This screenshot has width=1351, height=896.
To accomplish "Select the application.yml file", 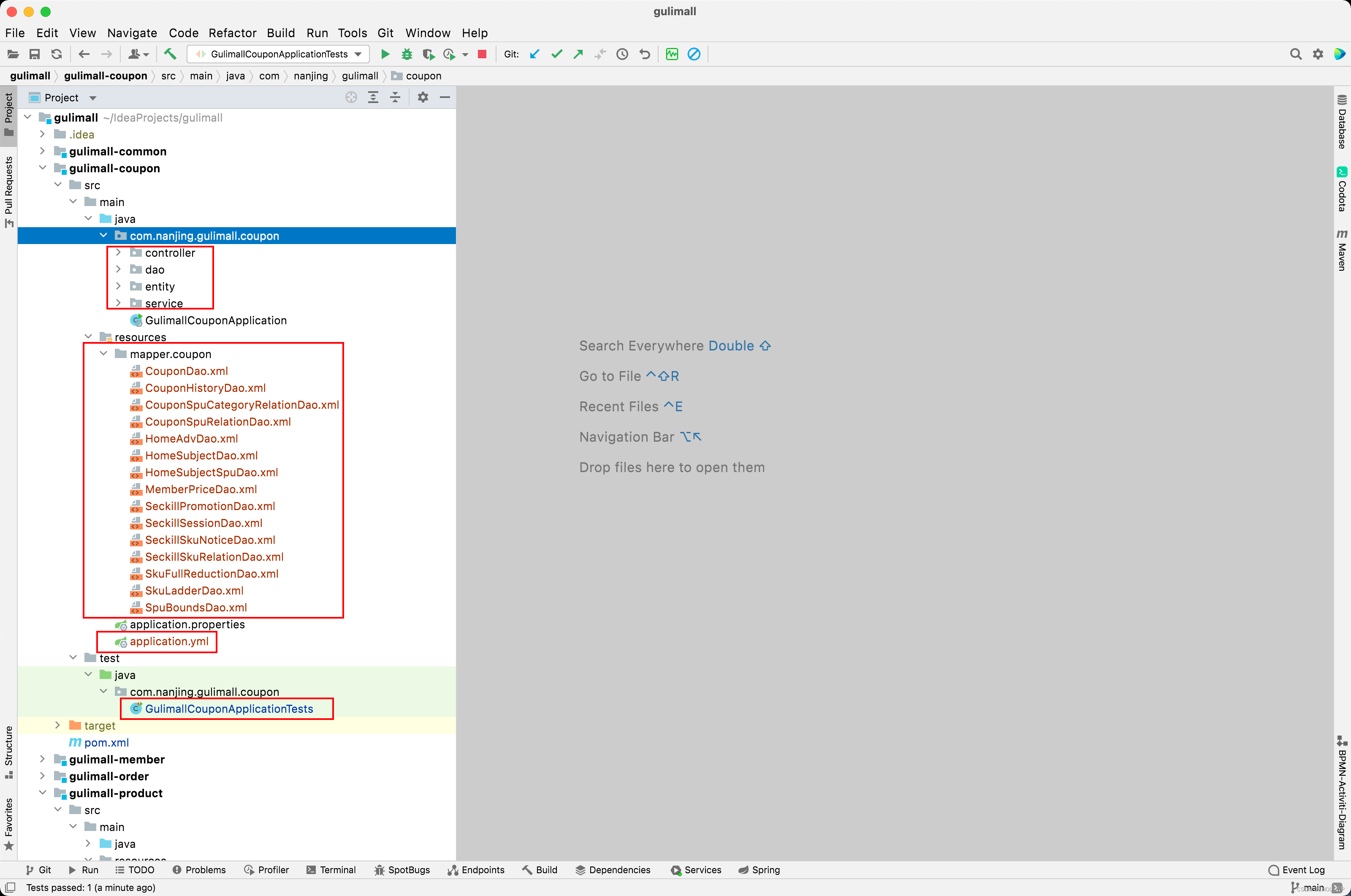I will (168, 641).
